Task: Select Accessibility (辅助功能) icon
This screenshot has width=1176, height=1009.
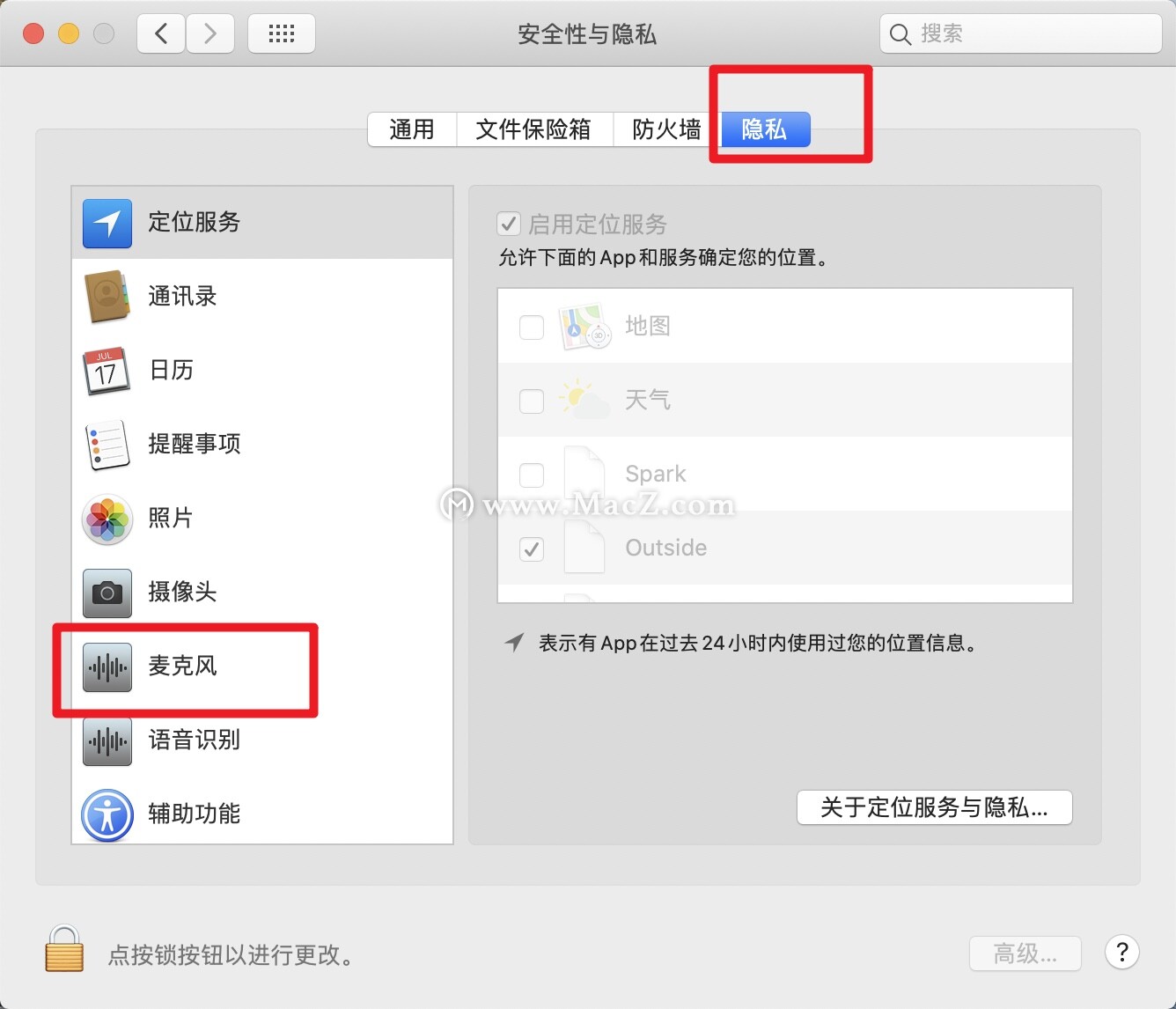Action: point(107,815)
